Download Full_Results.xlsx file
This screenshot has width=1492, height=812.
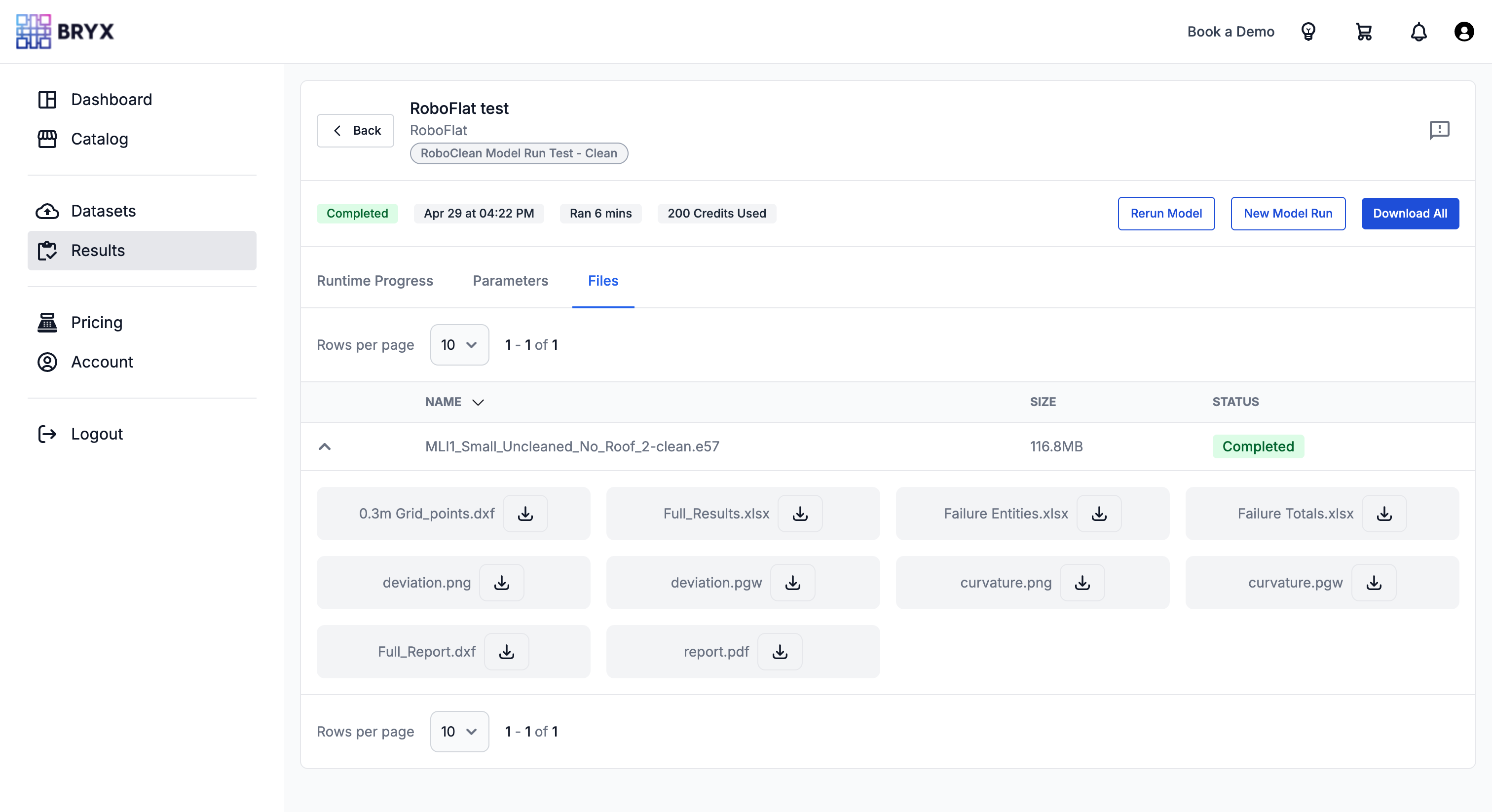coord(800,514)
